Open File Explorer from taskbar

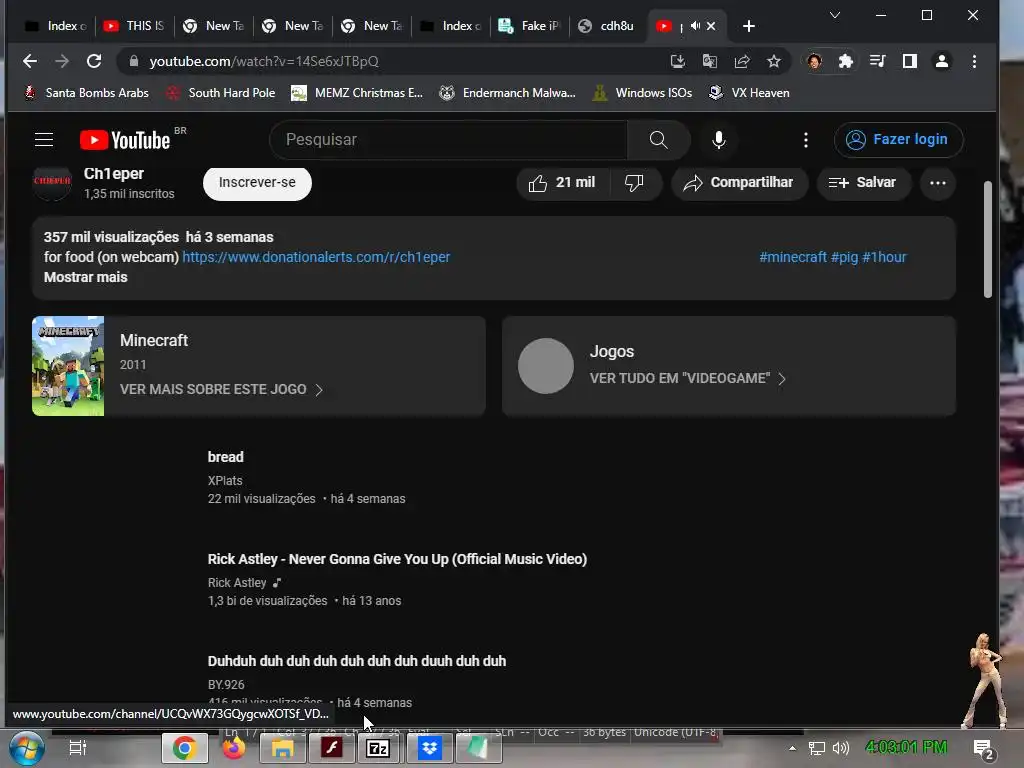[x=282, y=748]
